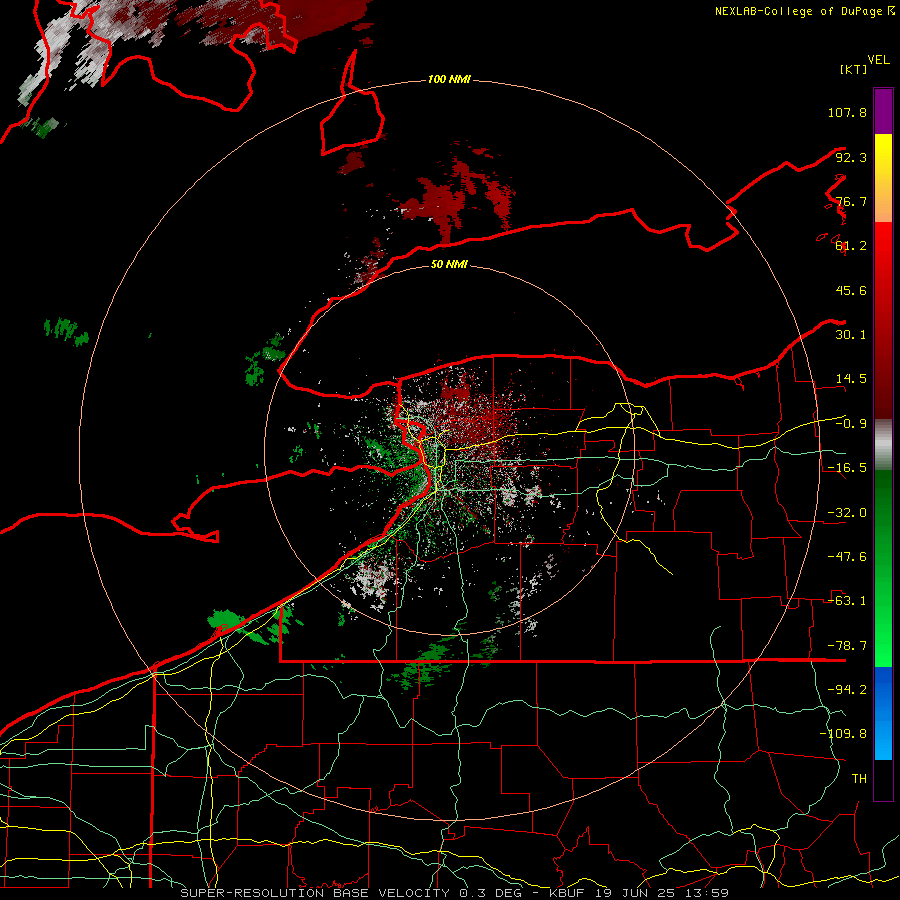Click the -63.1 legend value
900x900 pixels.
pos(847,601)
